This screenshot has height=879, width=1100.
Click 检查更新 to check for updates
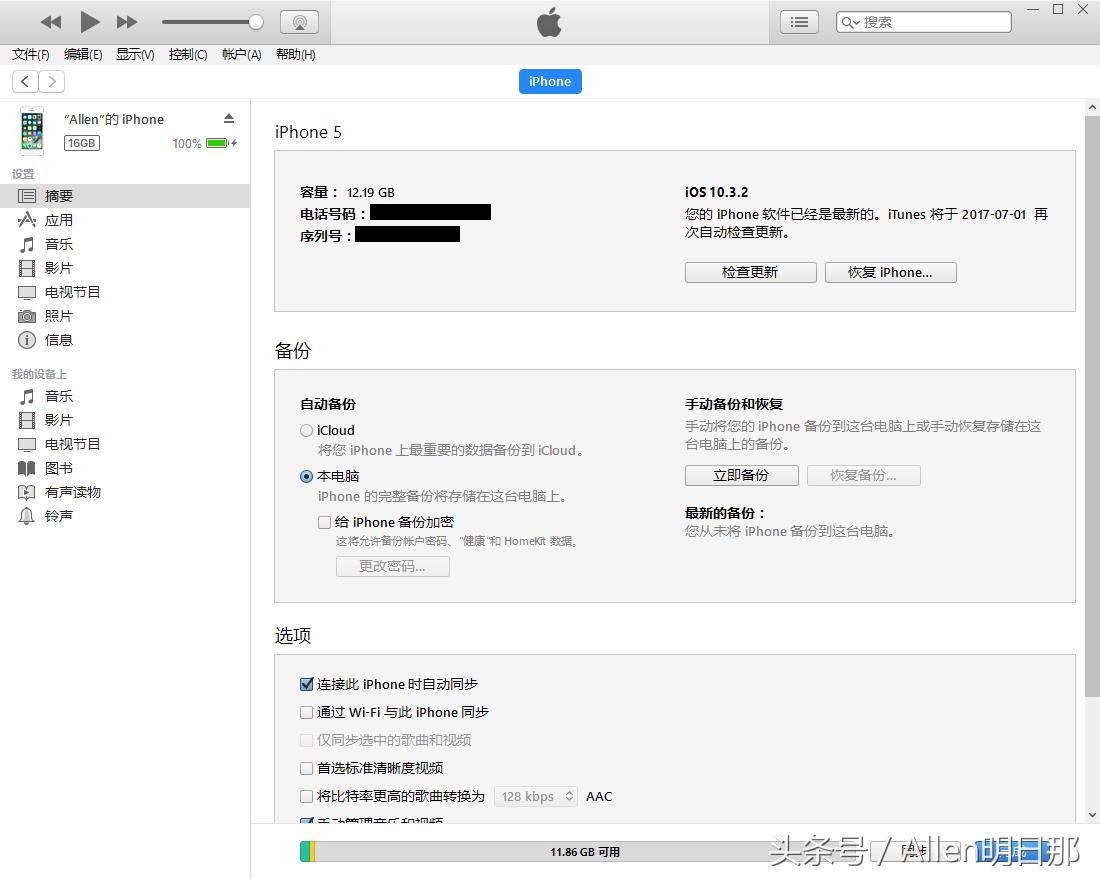(749, 272)
